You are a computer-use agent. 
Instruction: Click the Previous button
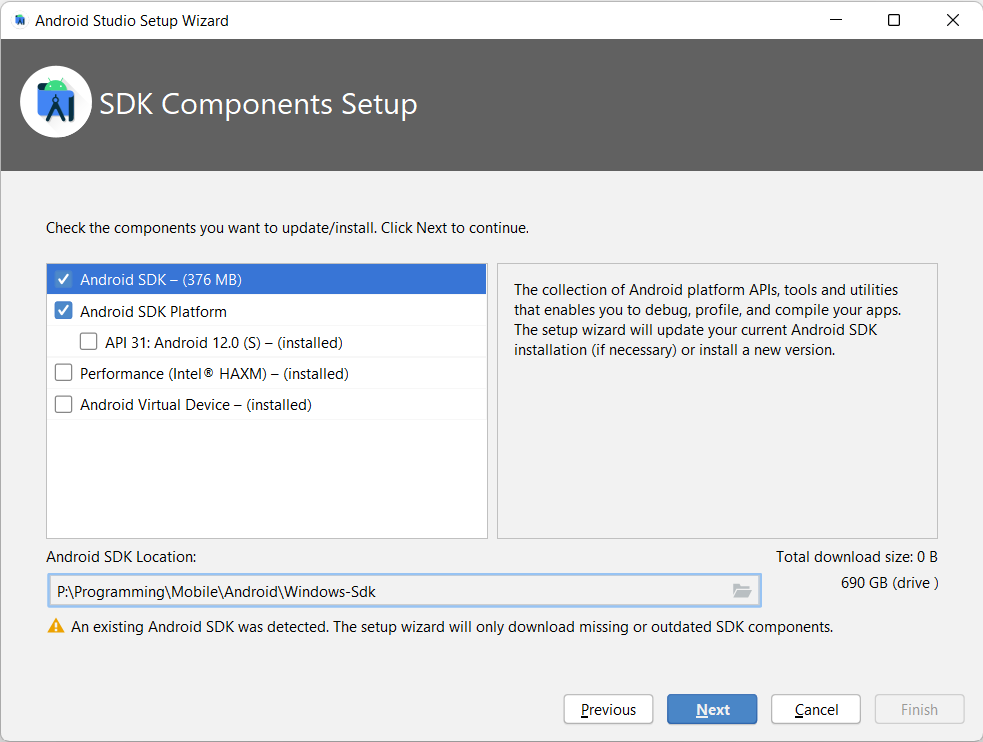tap(608, 709)
